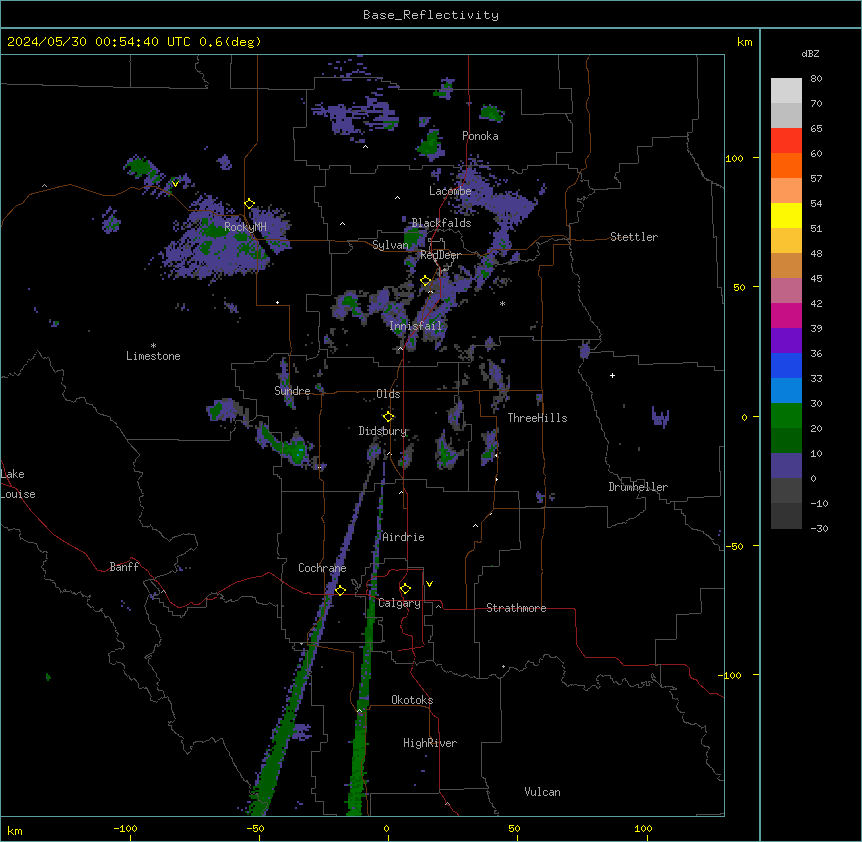The height and width of the screenshot is (842, 862).
Task: Click the -50 tick on the horizontal axis
Action: point(255,828)
